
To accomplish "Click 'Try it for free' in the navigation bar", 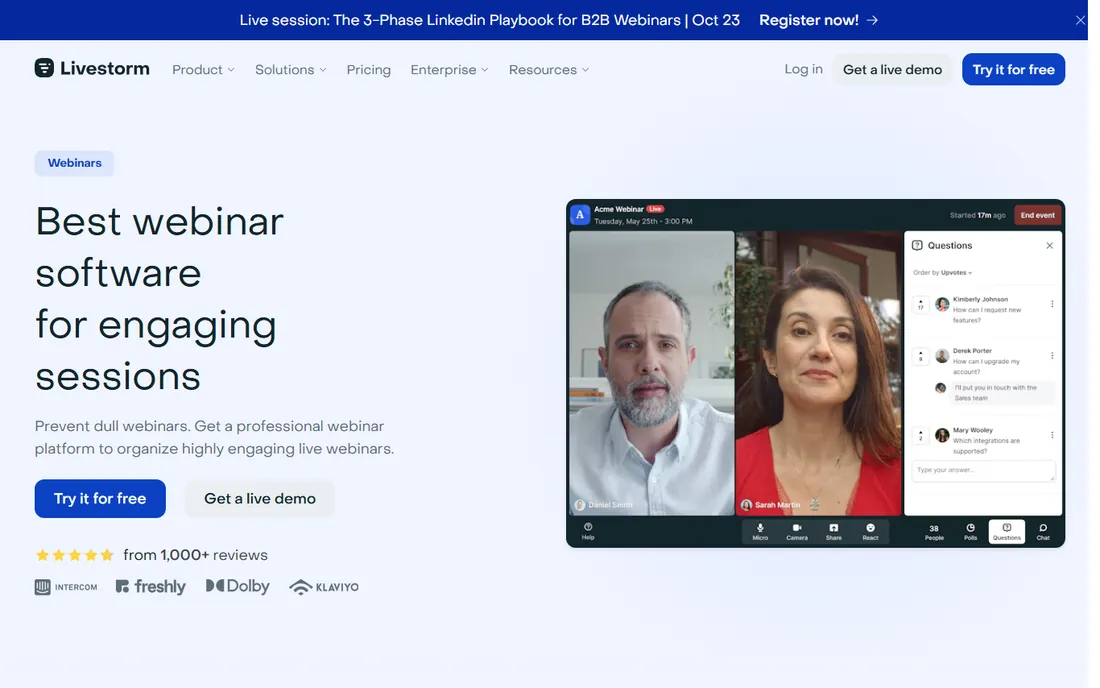I will (x=1013, y=69).
